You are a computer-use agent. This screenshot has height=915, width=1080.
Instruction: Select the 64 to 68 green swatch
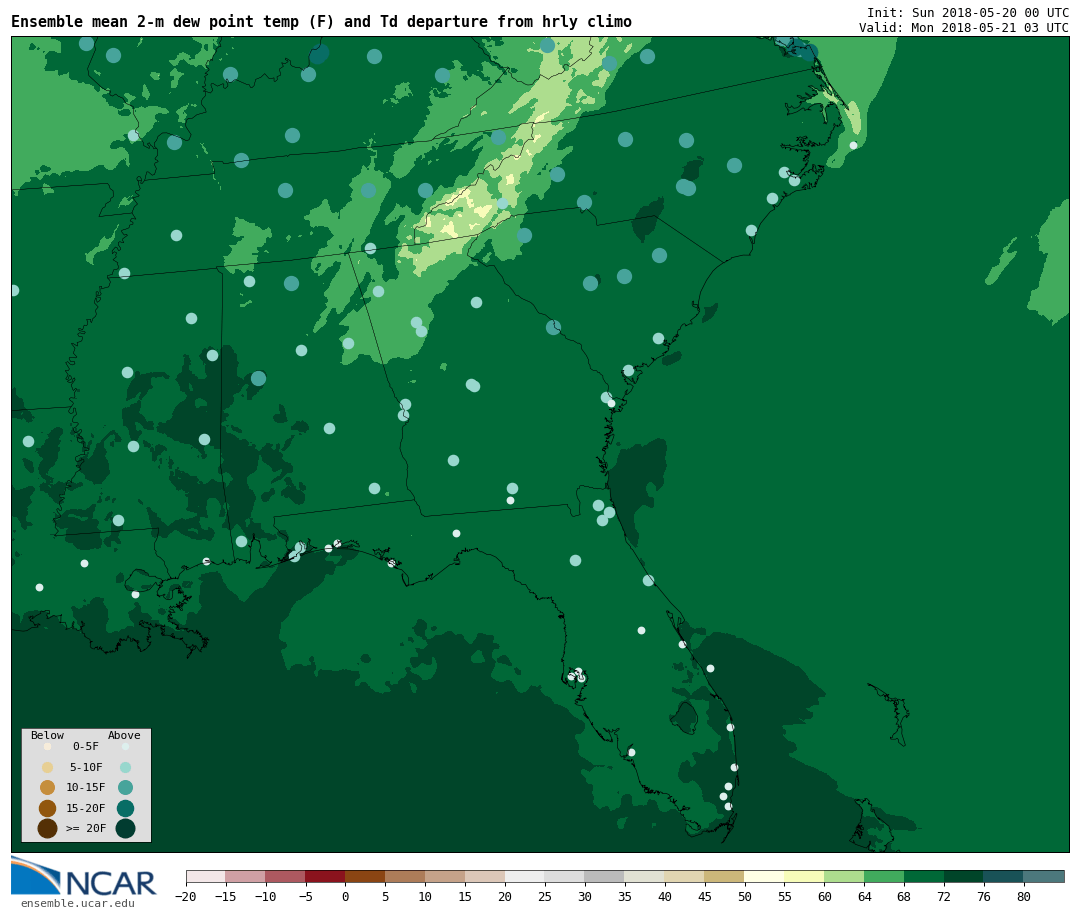pyautogui.click(x=885, y=877)
